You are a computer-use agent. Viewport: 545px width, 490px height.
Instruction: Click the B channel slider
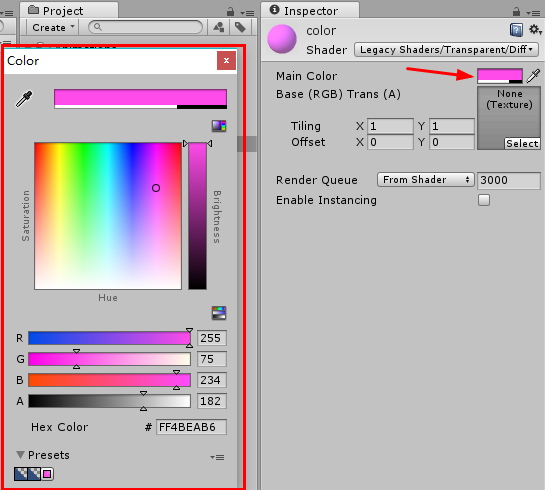click(x=109, y=380)
